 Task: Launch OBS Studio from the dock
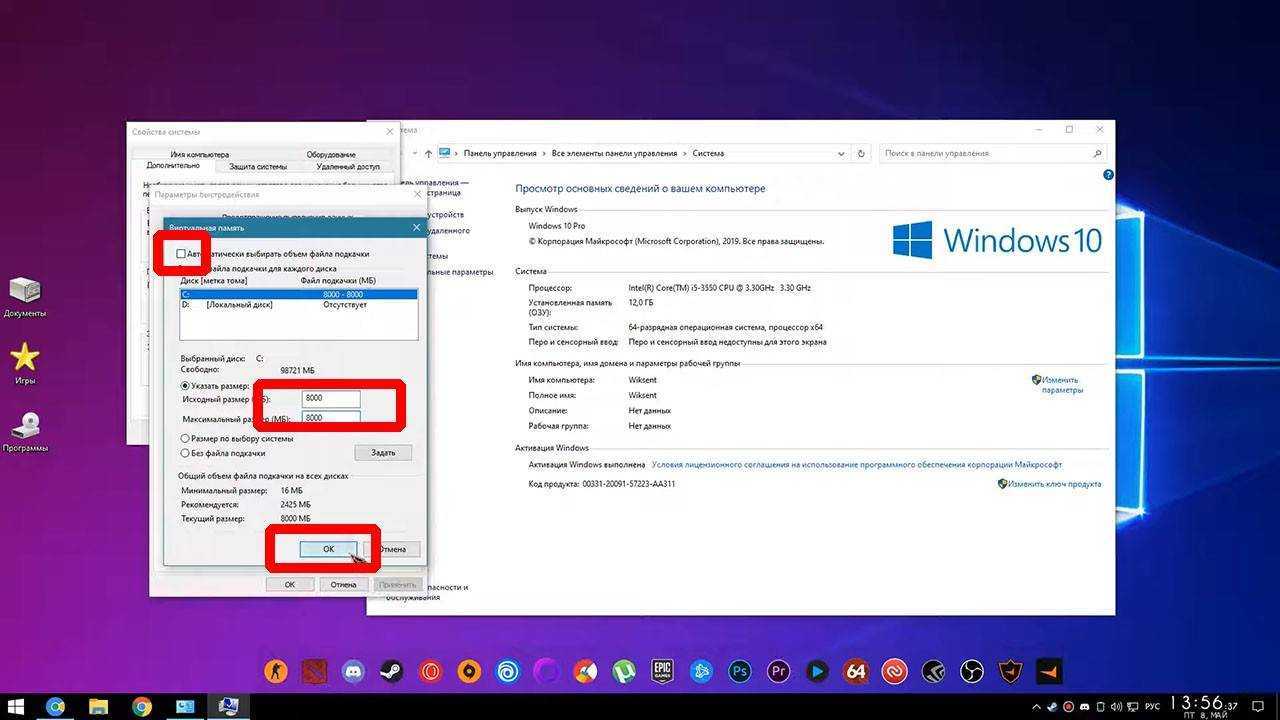coord(971,671)
